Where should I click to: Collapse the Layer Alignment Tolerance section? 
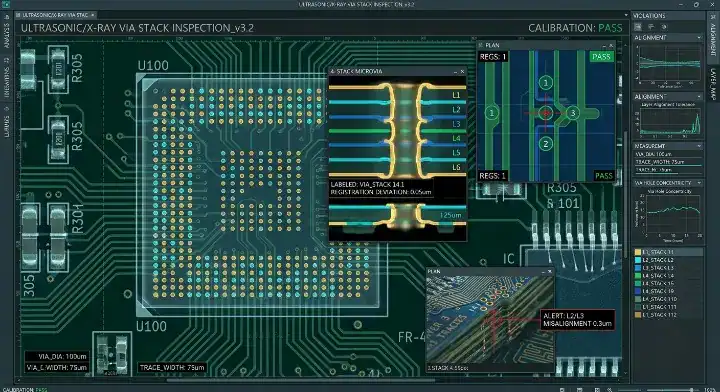click(699, 97)
